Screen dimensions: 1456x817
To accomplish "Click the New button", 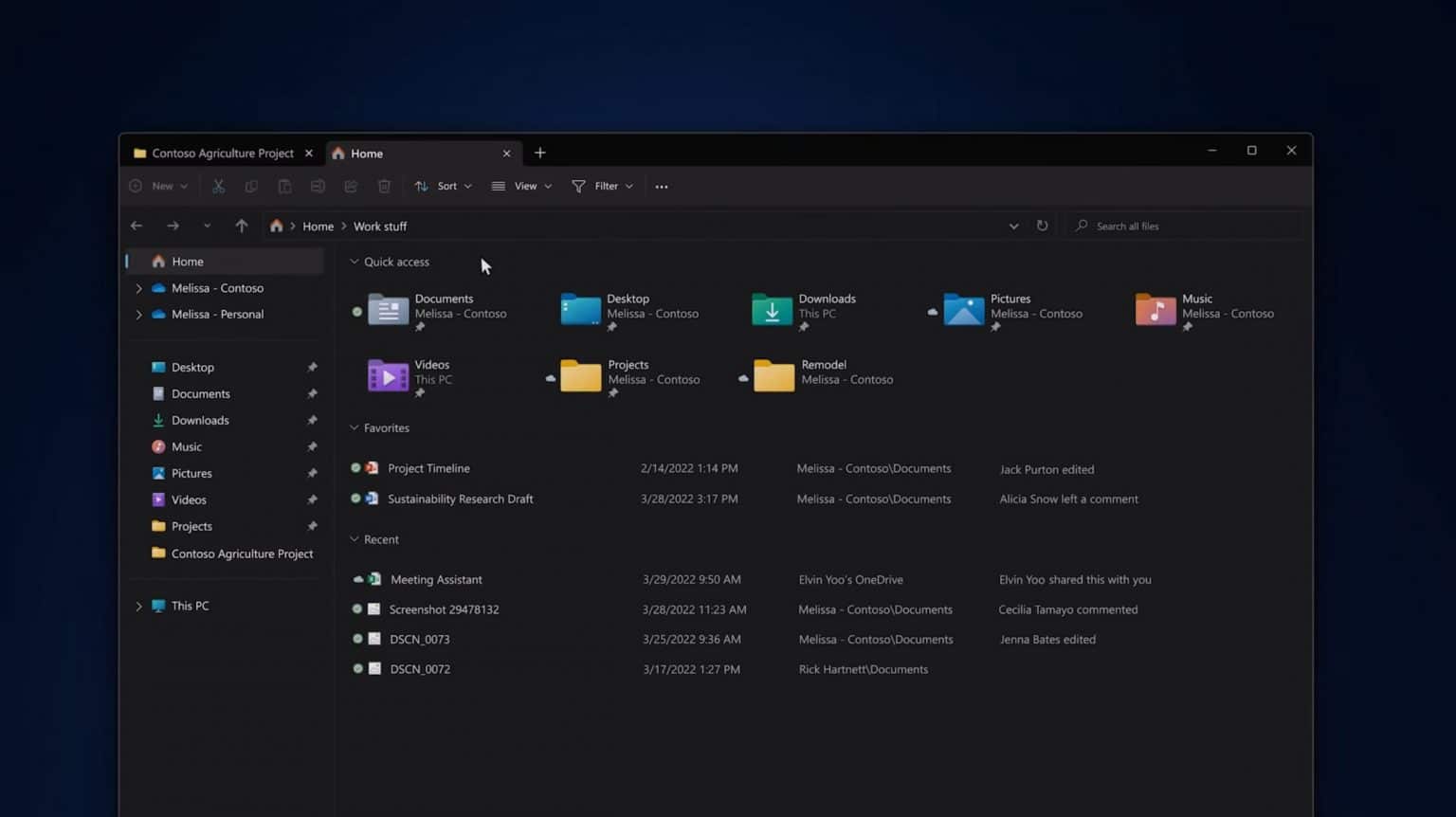I will pyautogui.click(x=157, y=186).
